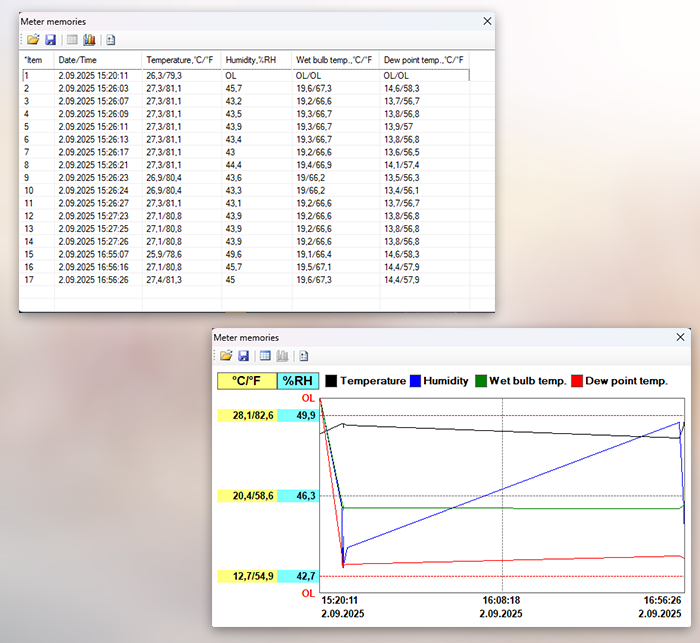Click report document icon in table window
700x643 pixels.
110,40
